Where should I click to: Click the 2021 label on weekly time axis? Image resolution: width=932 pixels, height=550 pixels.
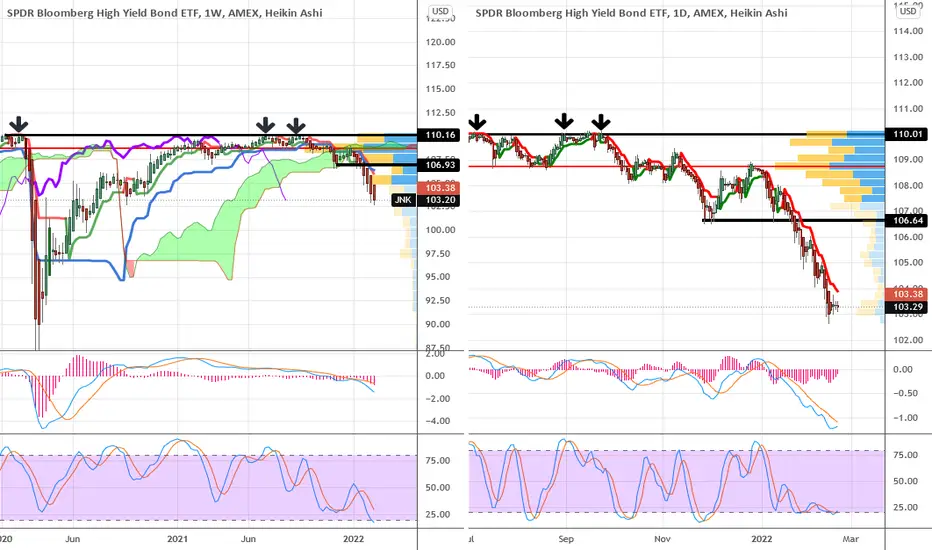point(177,539)
